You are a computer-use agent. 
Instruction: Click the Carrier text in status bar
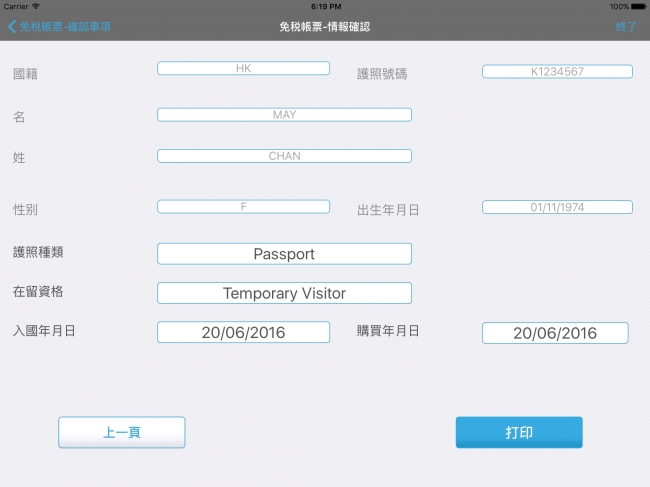16,7
